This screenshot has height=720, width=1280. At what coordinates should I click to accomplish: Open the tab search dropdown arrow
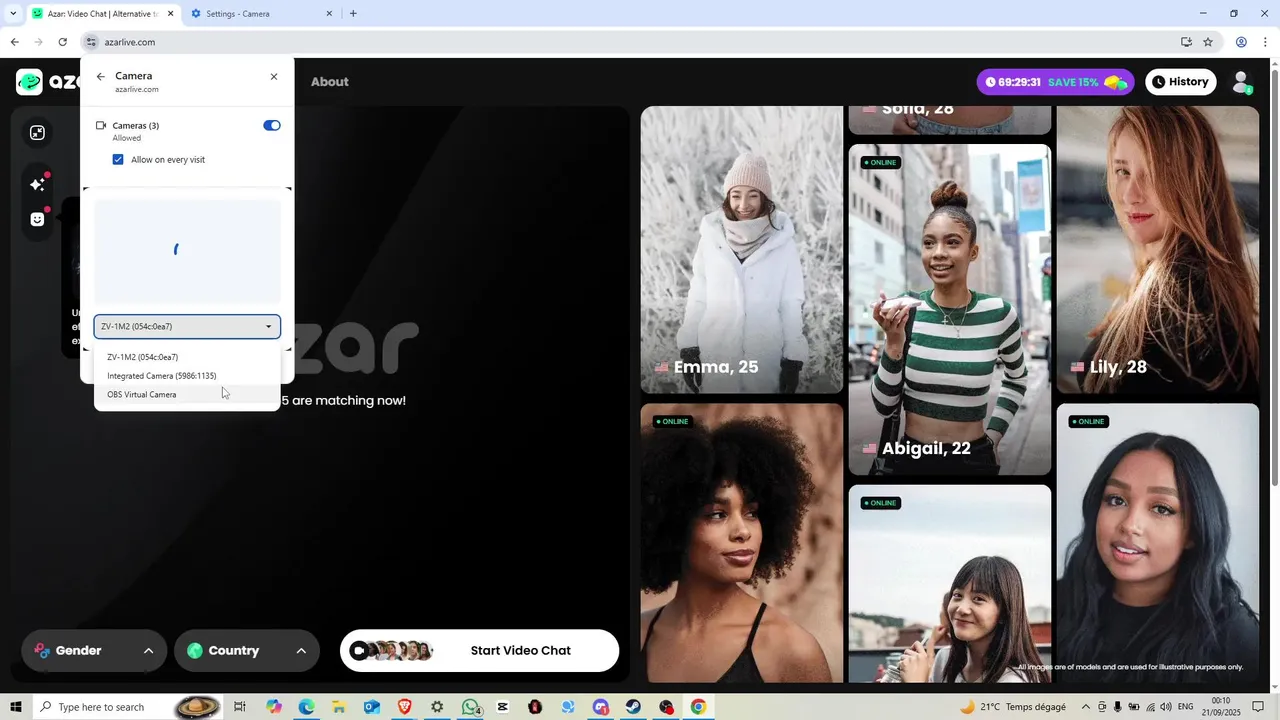(13, 14)
